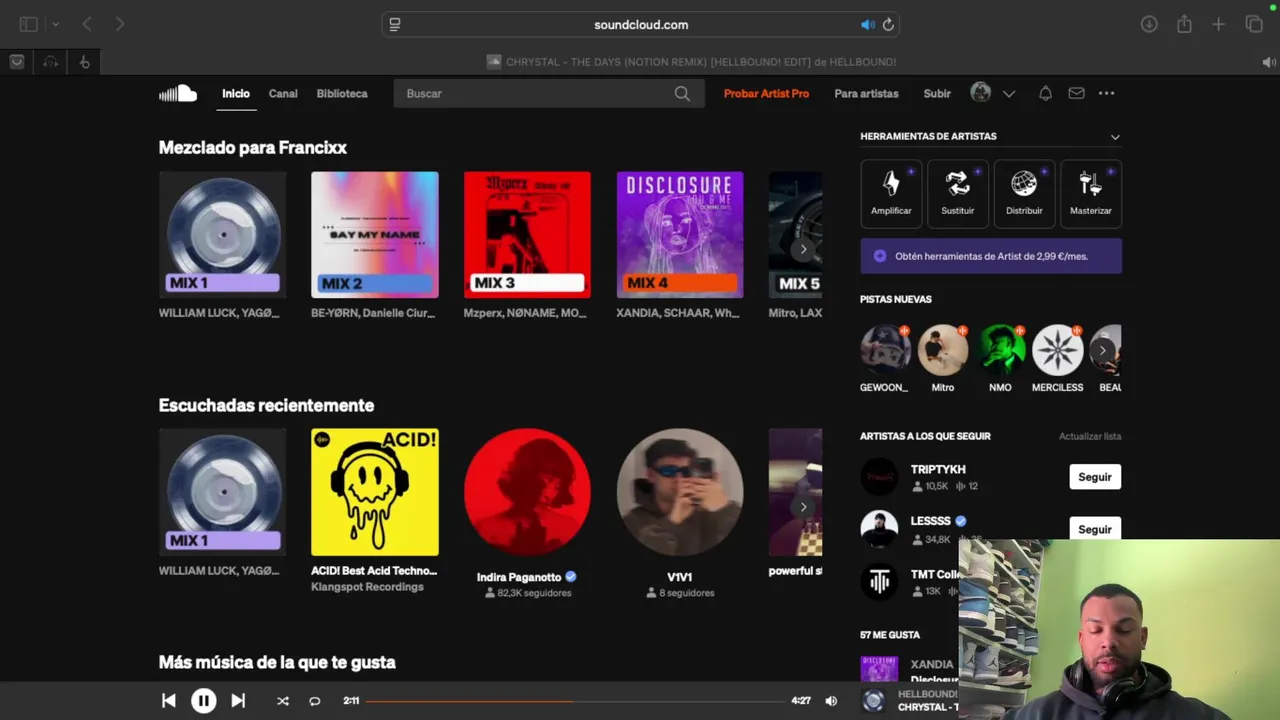
Task: Open MIX 3 red cover
Action: coord(527,235)
